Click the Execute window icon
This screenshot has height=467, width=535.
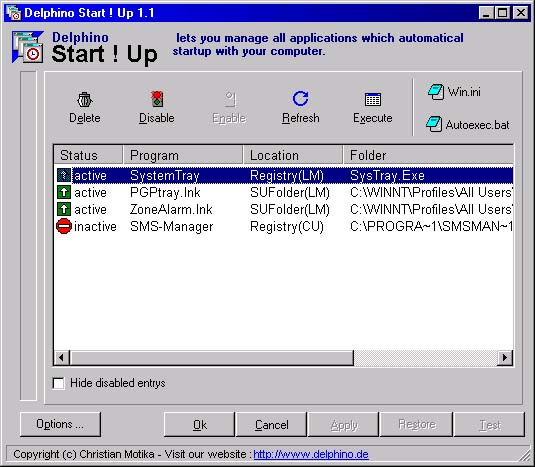tap(373, 99)
